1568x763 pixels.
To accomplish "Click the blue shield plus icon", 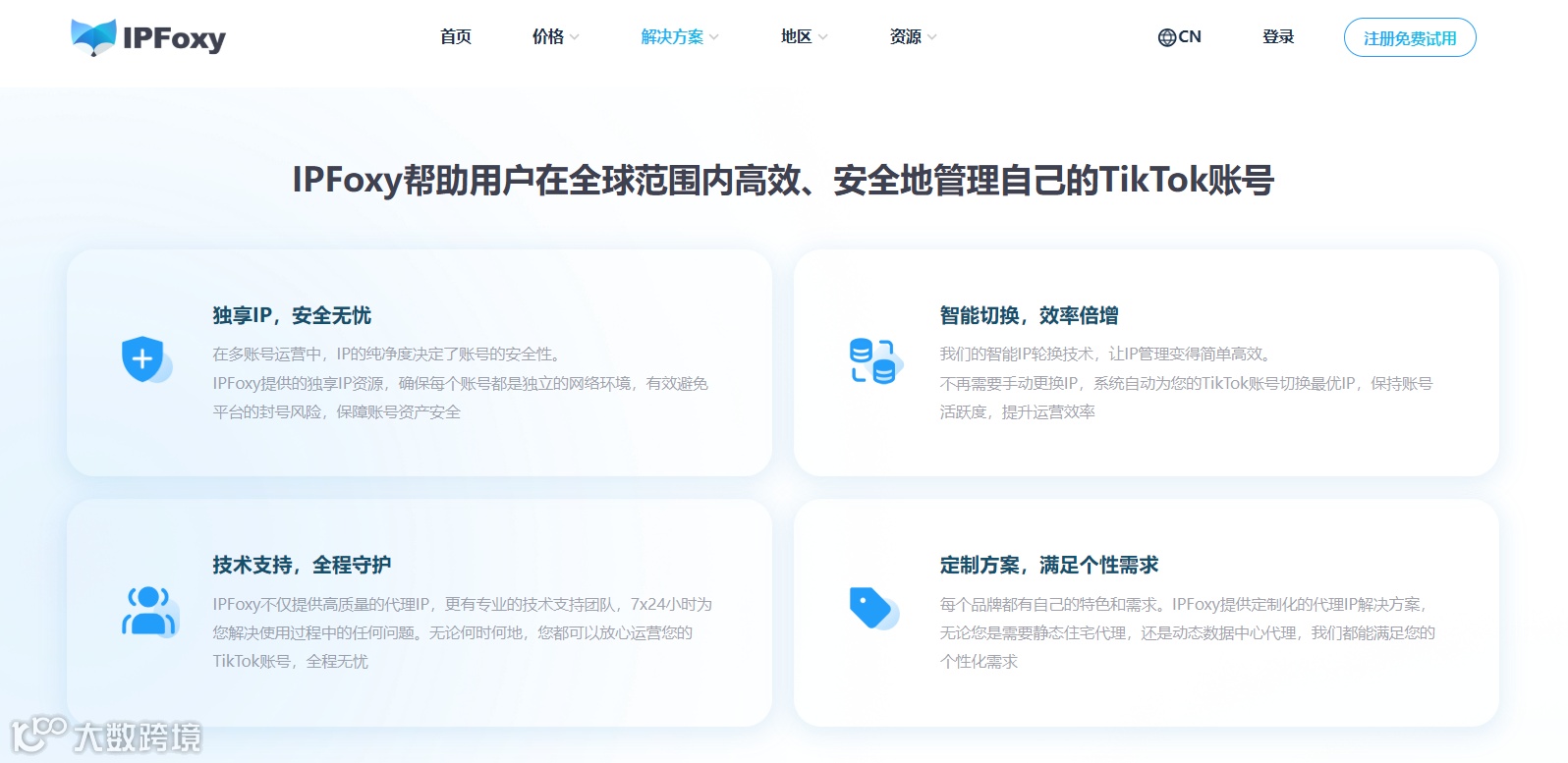I will [x=145, y=360].
